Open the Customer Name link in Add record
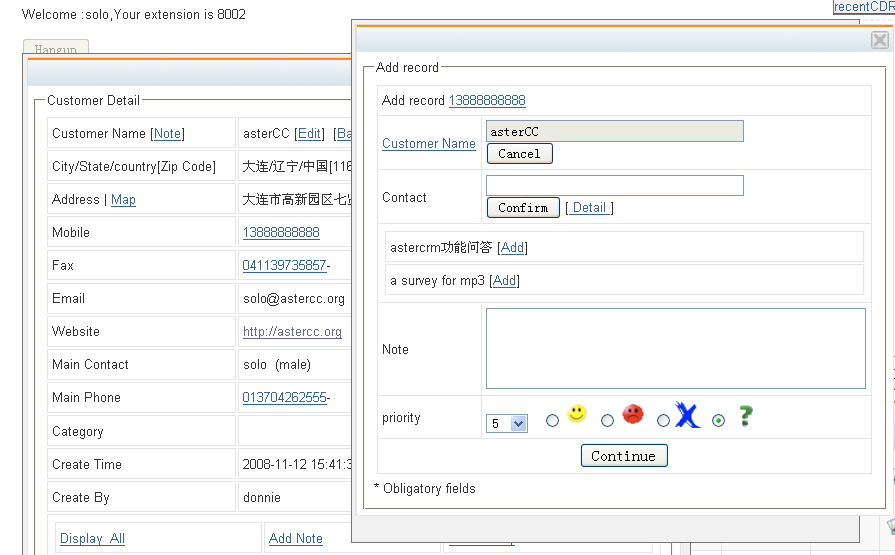This screenshot has width=895, height=555. click(429, 143)
